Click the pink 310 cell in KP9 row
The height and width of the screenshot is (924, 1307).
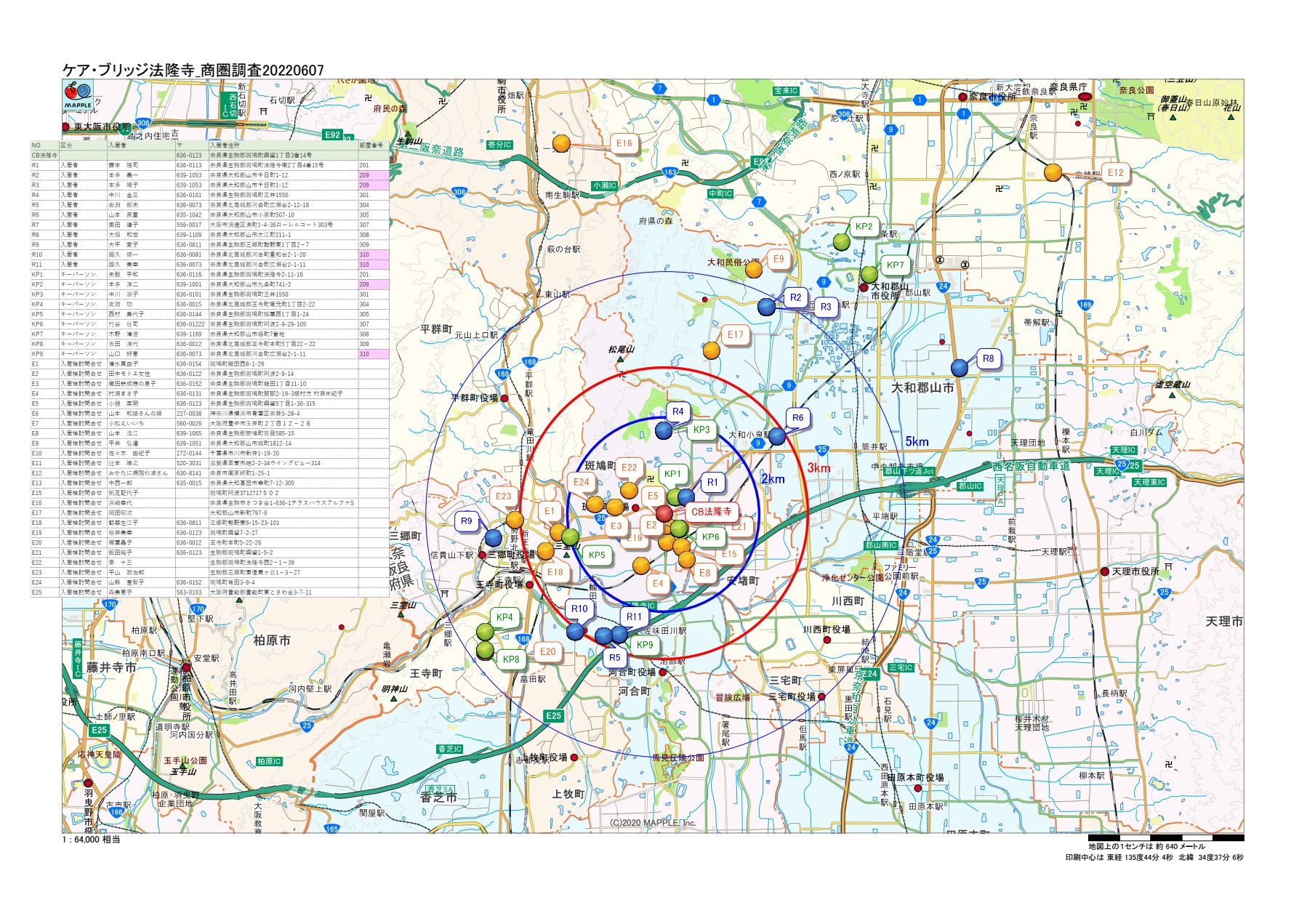[374, 354]
